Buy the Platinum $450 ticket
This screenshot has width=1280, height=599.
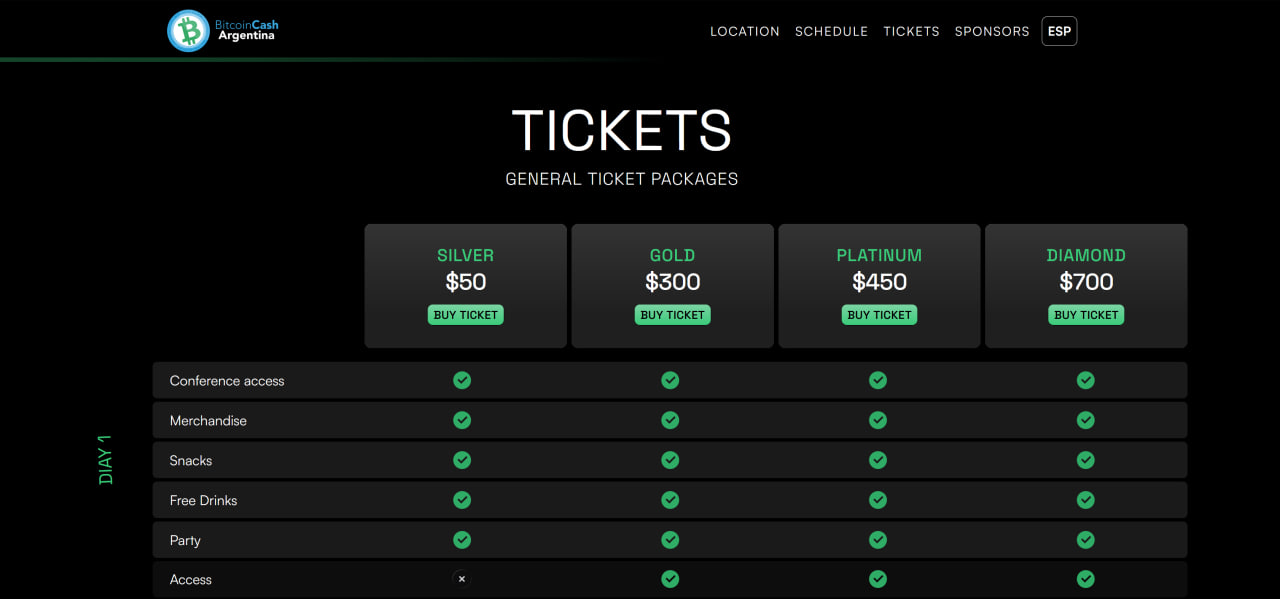(880, 315)
